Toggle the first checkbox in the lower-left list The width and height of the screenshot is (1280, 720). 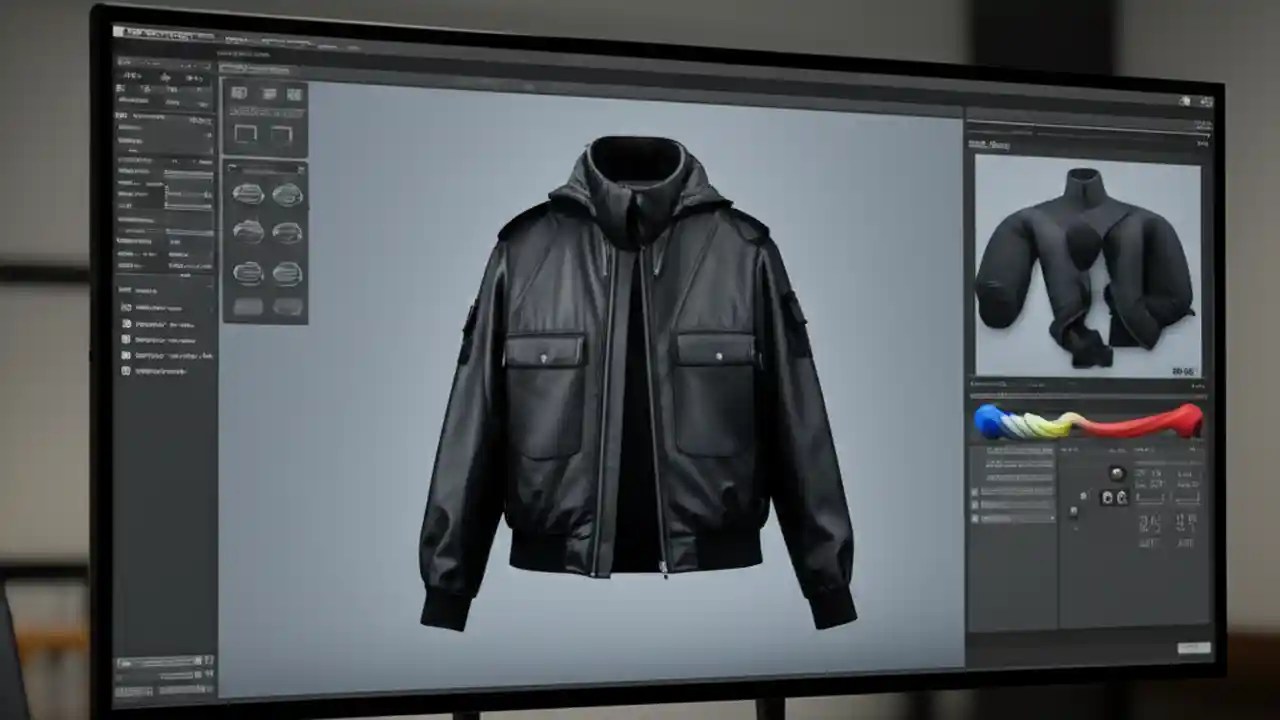click(x=127, y=305)
